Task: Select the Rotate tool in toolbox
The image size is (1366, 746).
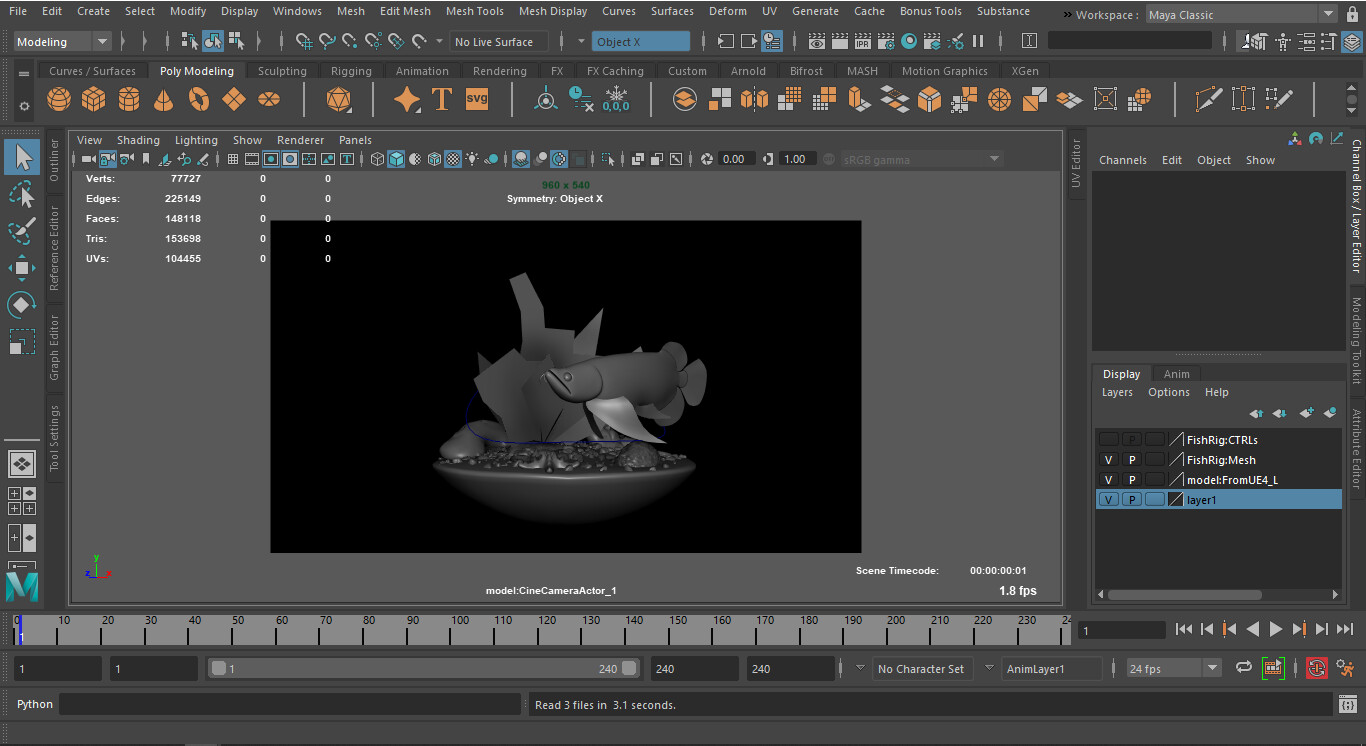Action: point(22,304)
